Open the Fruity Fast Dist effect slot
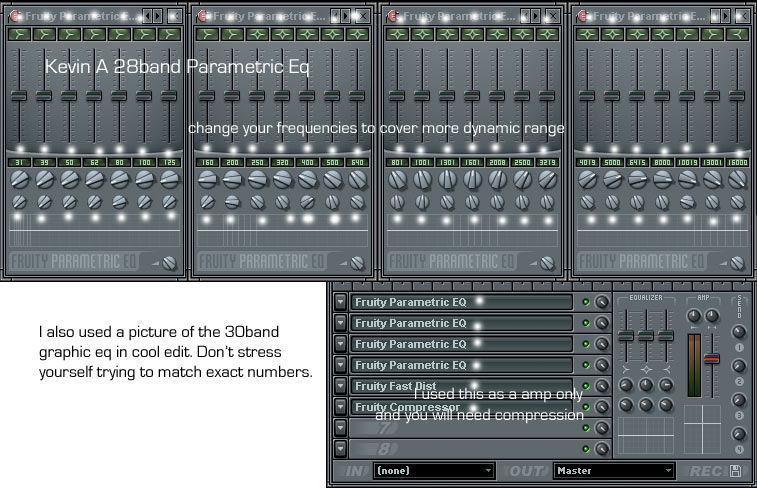 click(x=461, y=386)
